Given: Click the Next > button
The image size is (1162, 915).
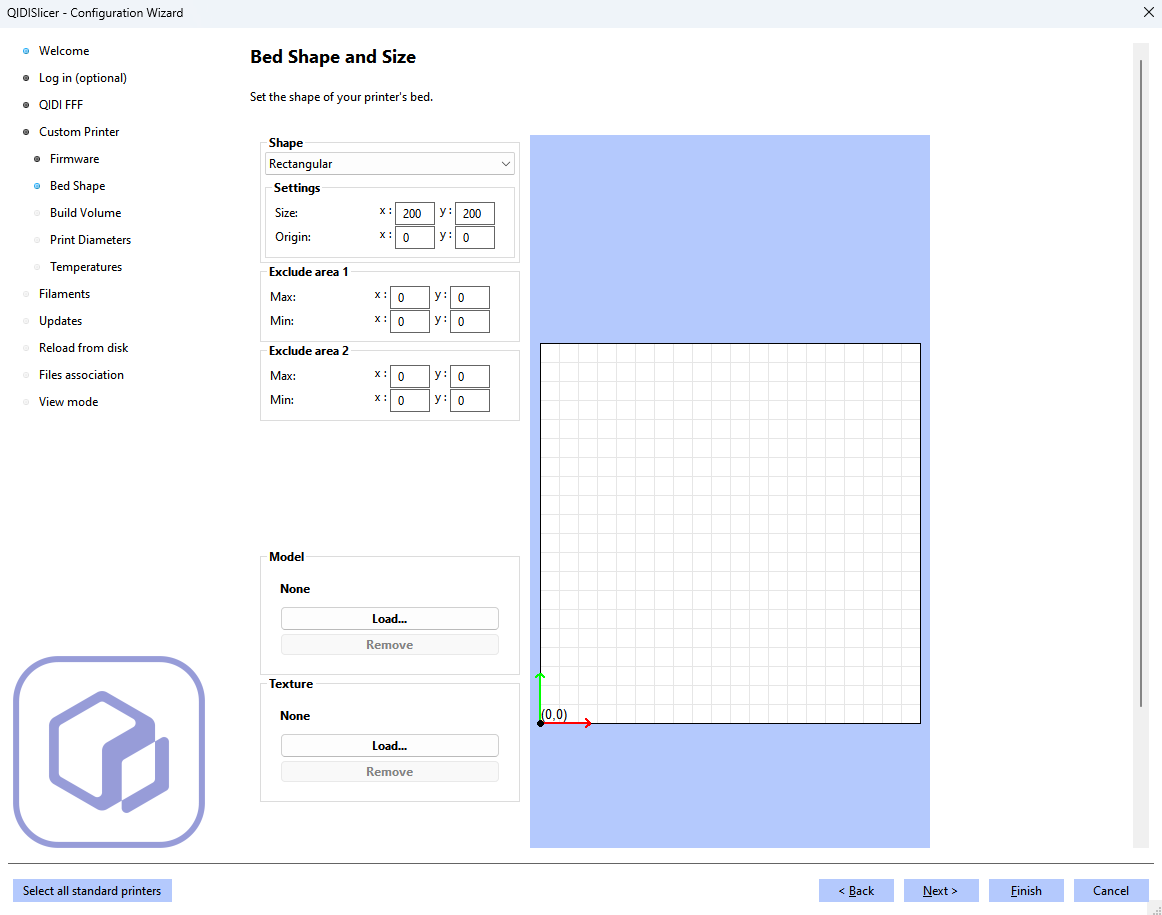Looking at the screenshot, I should pos(940,891).
